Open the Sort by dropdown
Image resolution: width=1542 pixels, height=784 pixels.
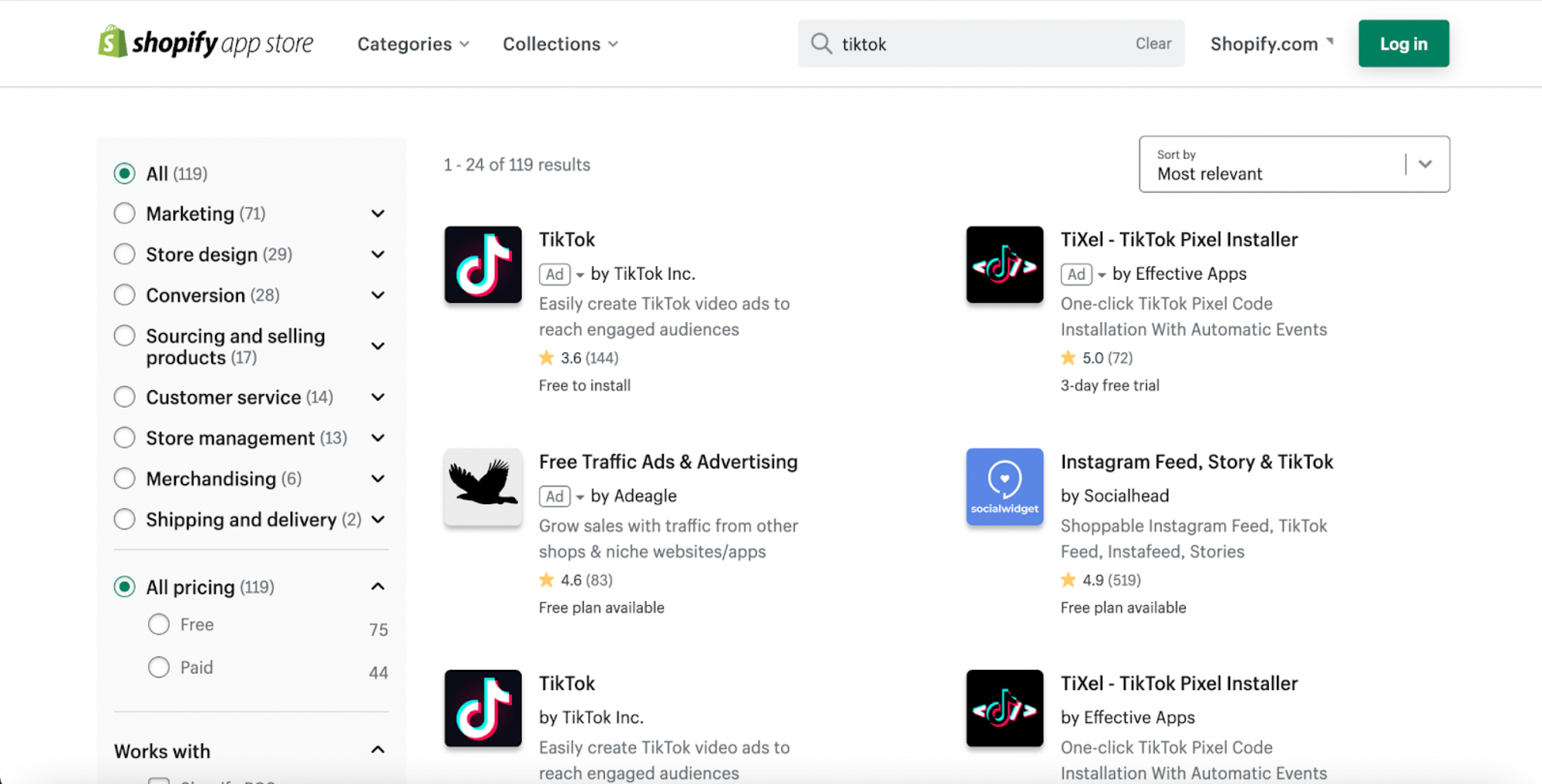click(x=1294, y=164)
